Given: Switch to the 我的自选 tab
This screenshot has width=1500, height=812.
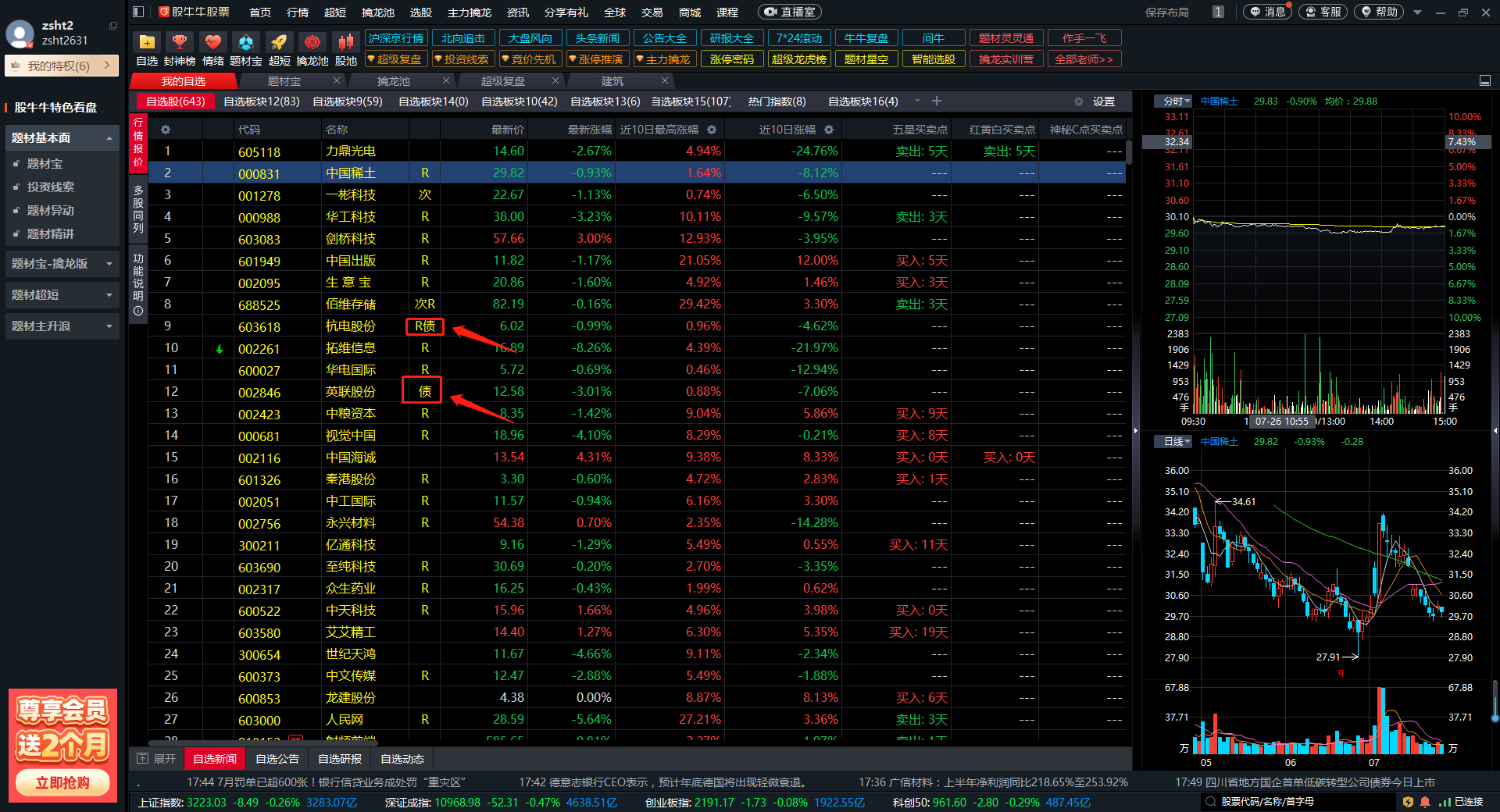Looking at the screenshot, I should click(x=184, y=81).
